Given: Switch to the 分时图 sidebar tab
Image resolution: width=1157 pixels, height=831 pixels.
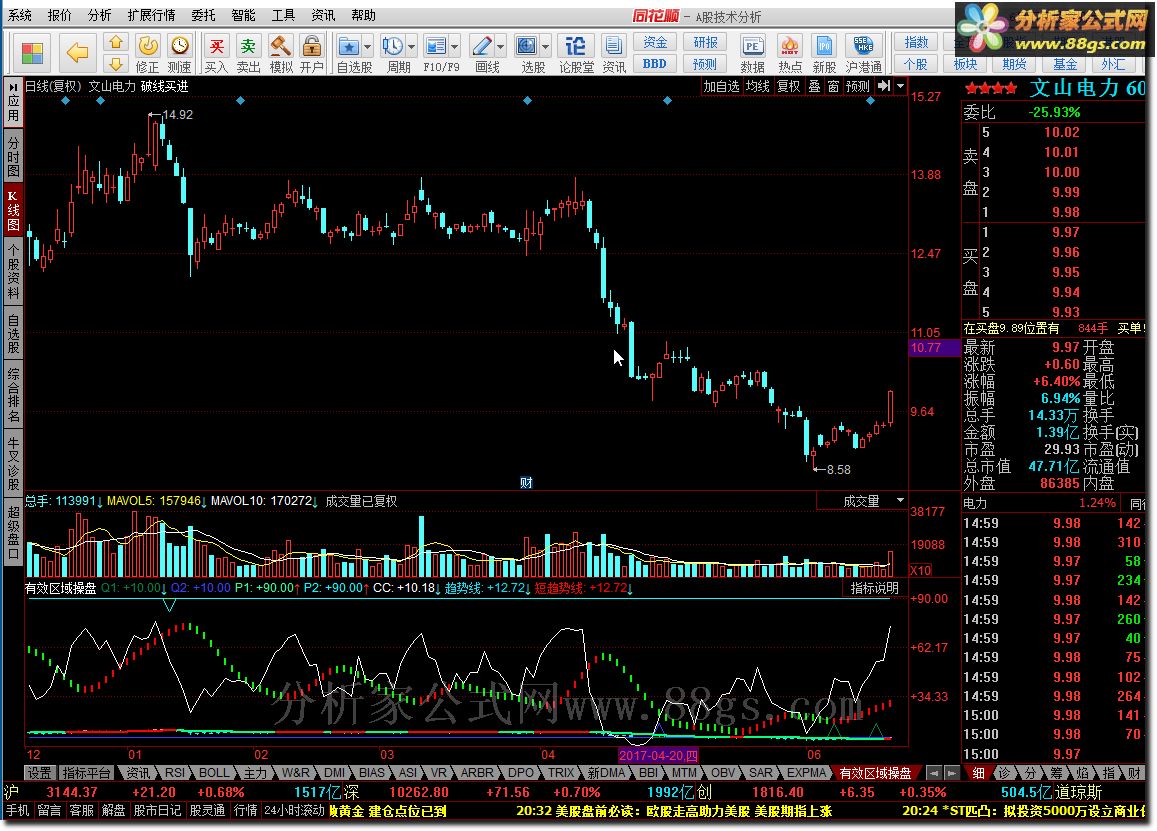Looking at the screenshot, I should (13, 154).
